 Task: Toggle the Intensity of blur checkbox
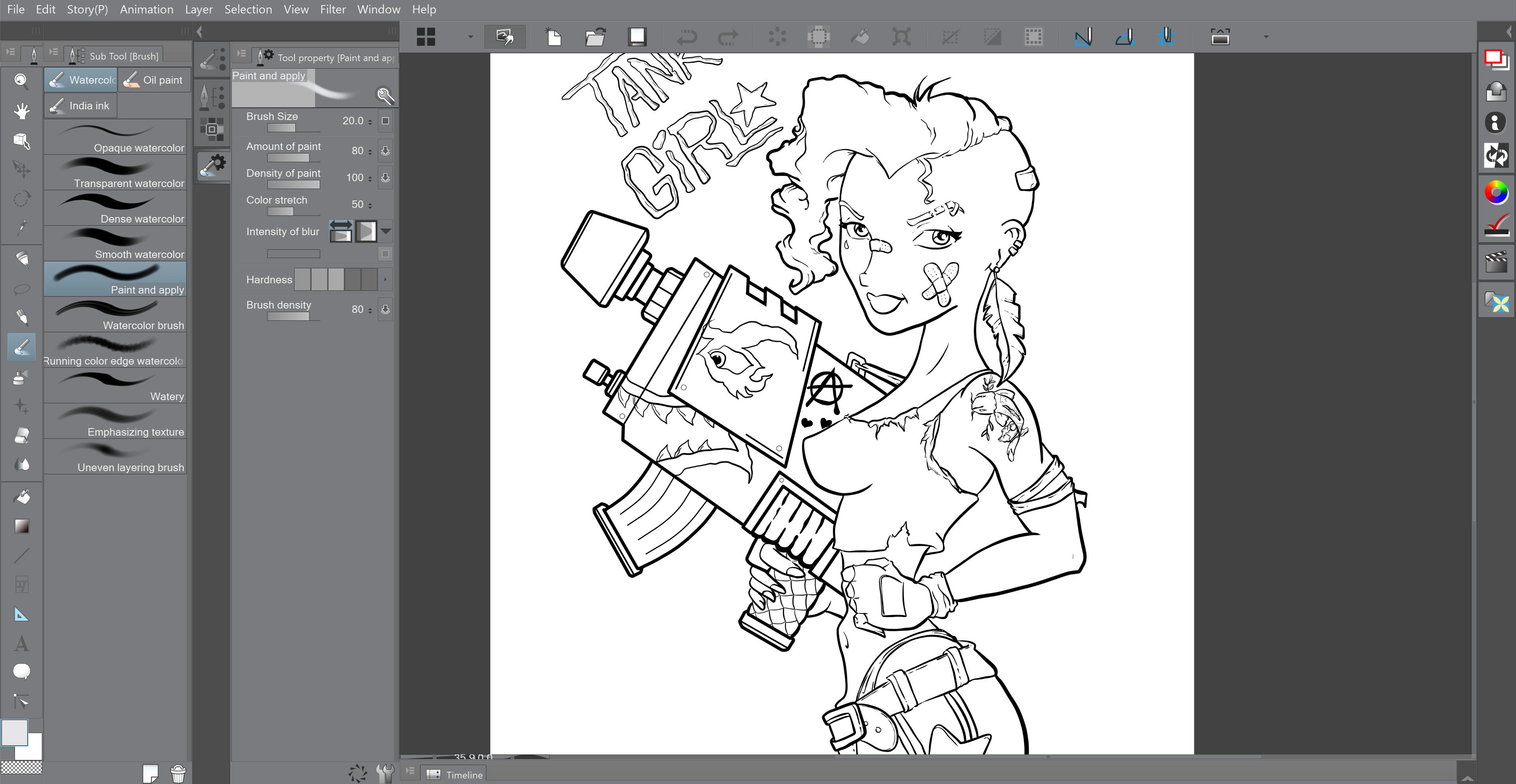pyautogui.click(x=385, y=253)
